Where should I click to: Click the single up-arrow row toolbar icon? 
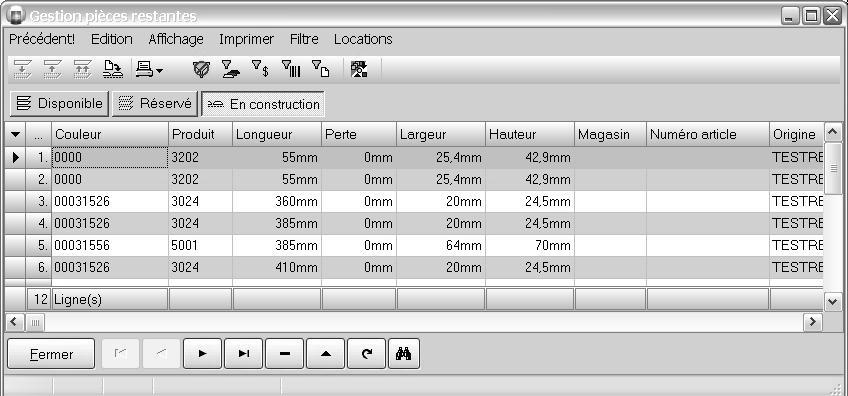52,69
